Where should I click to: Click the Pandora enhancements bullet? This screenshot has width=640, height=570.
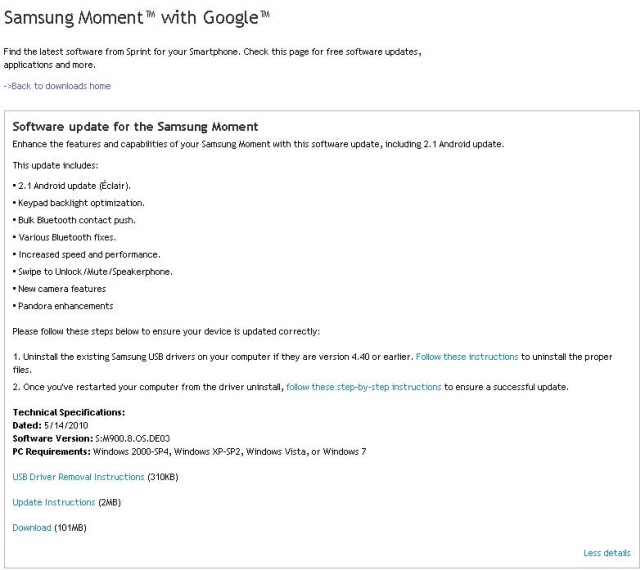click(x=63, y=306)
